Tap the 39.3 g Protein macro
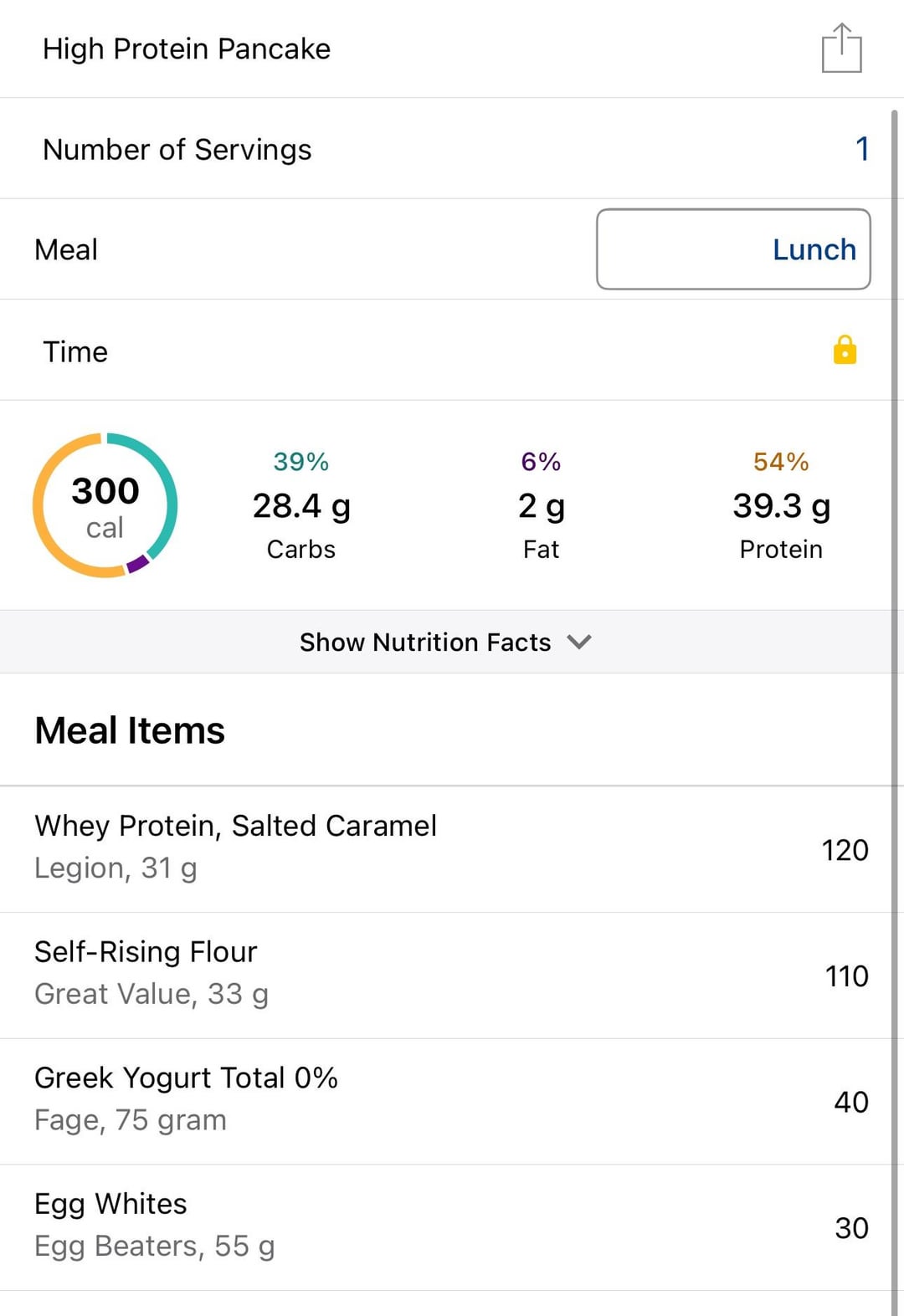Screen dimensions: 904x1316 781,505
